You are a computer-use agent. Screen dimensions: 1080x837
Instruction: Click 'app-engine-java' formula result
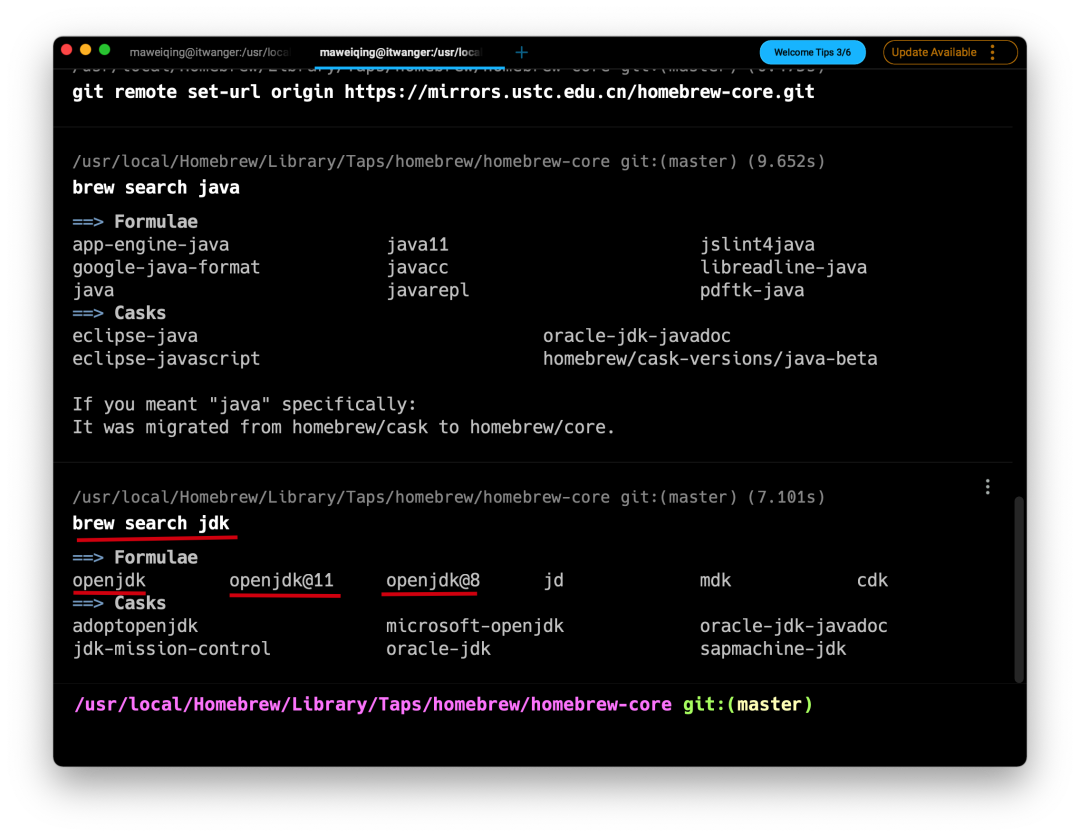[151, 245]
